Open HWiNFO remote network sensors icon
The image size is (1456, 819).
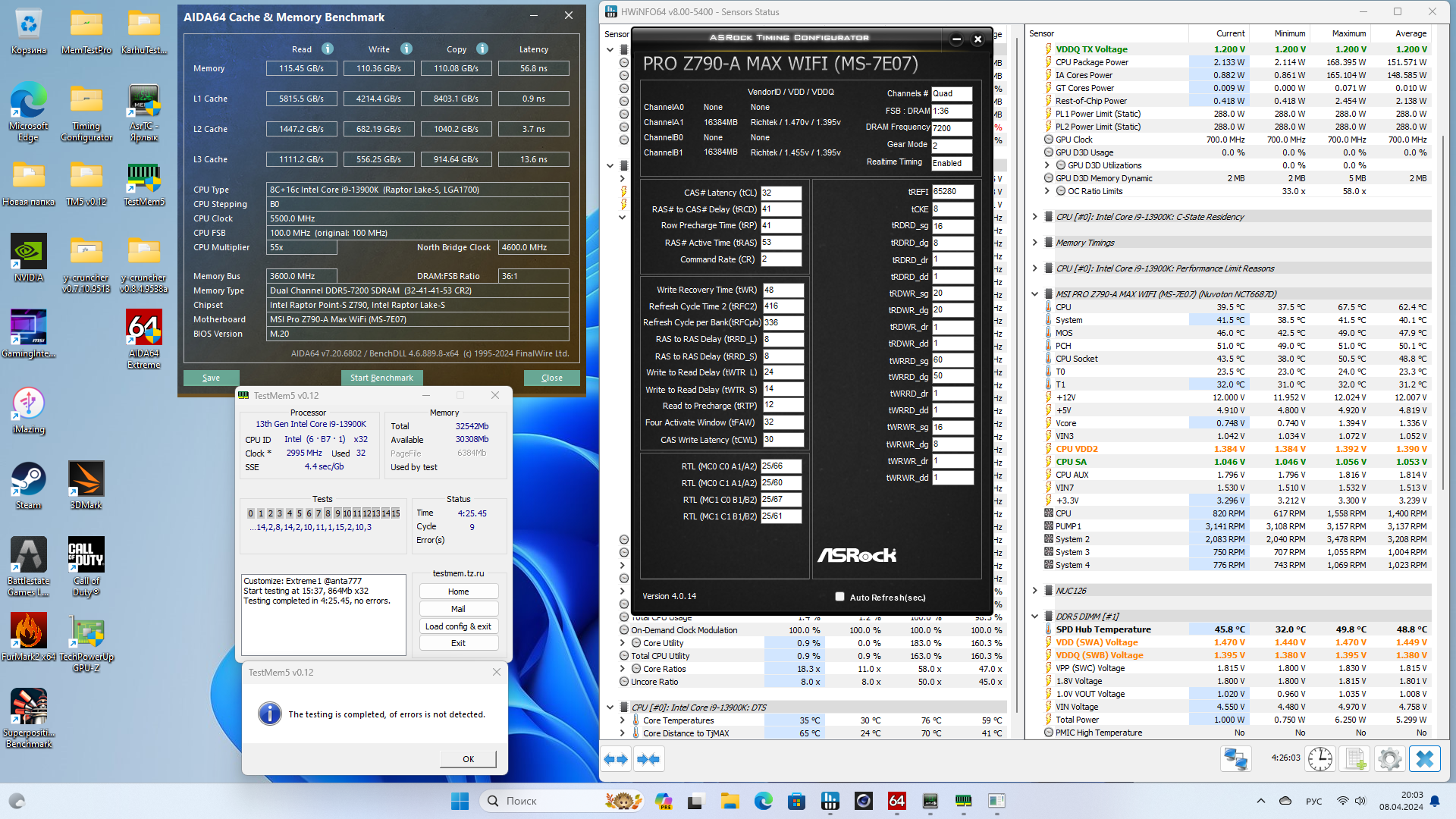point(1236,759)
